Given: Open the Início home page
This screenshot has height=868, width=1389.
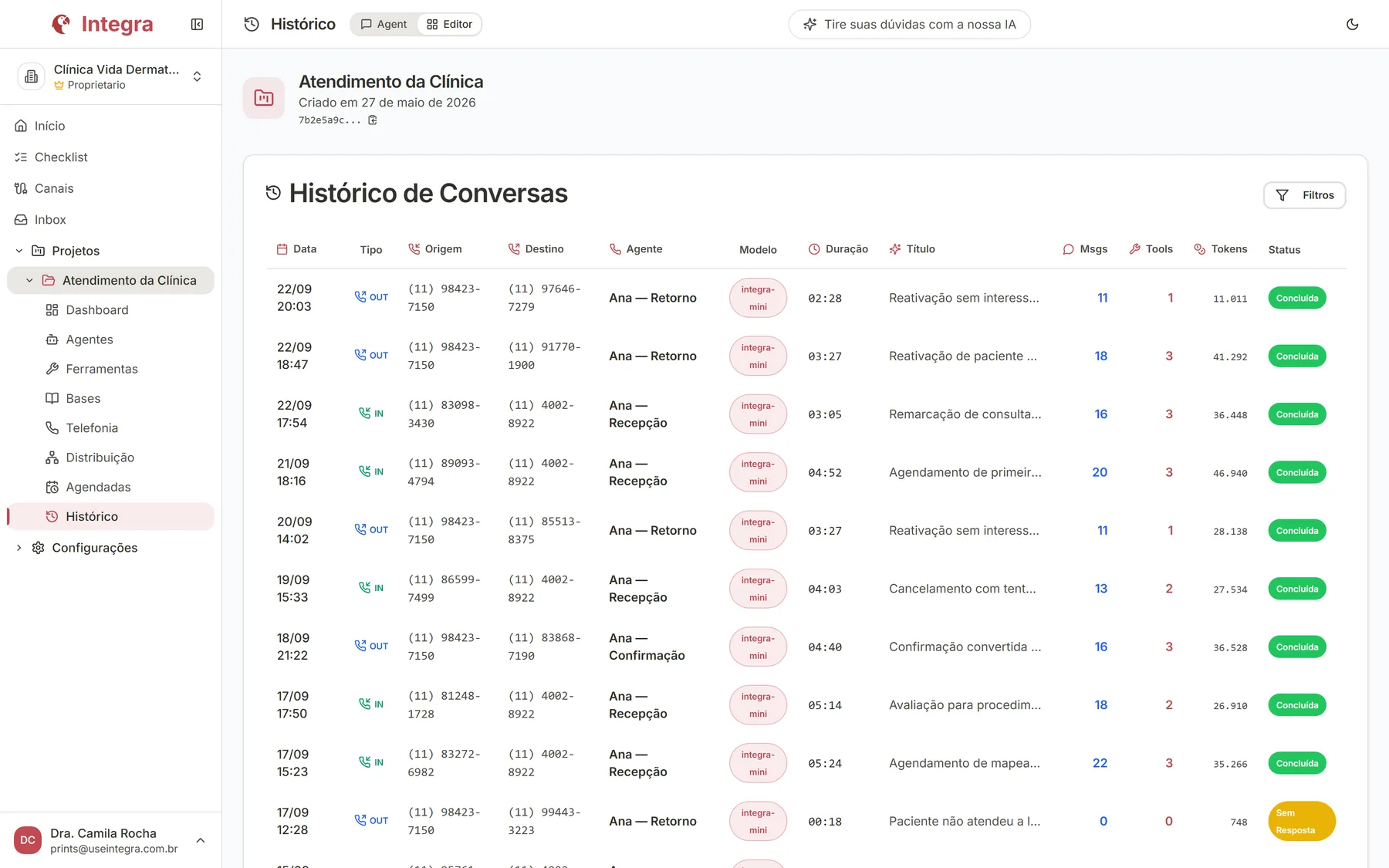Looking at the screenshot, I should click(110, 126).
